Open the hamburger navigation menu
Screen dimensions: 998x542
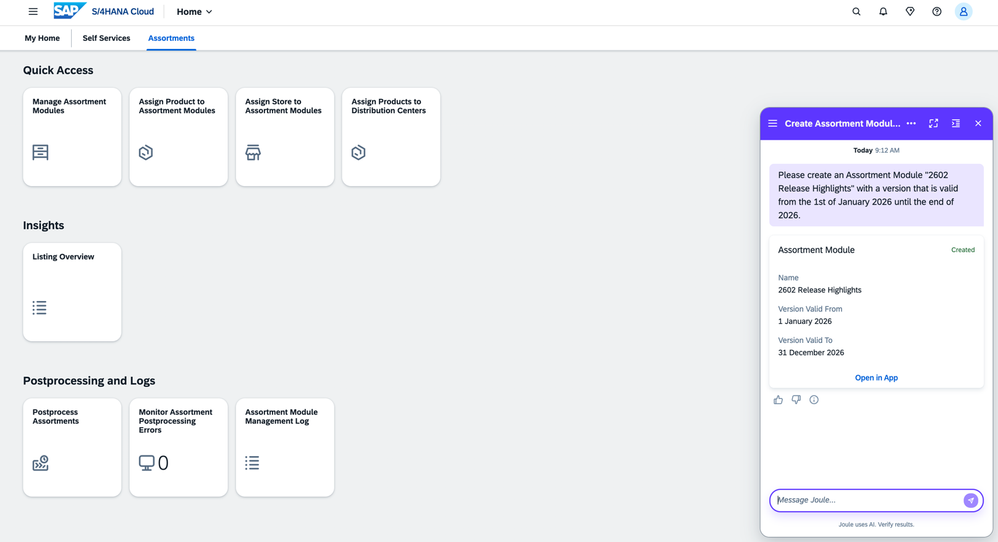[33, 12]
